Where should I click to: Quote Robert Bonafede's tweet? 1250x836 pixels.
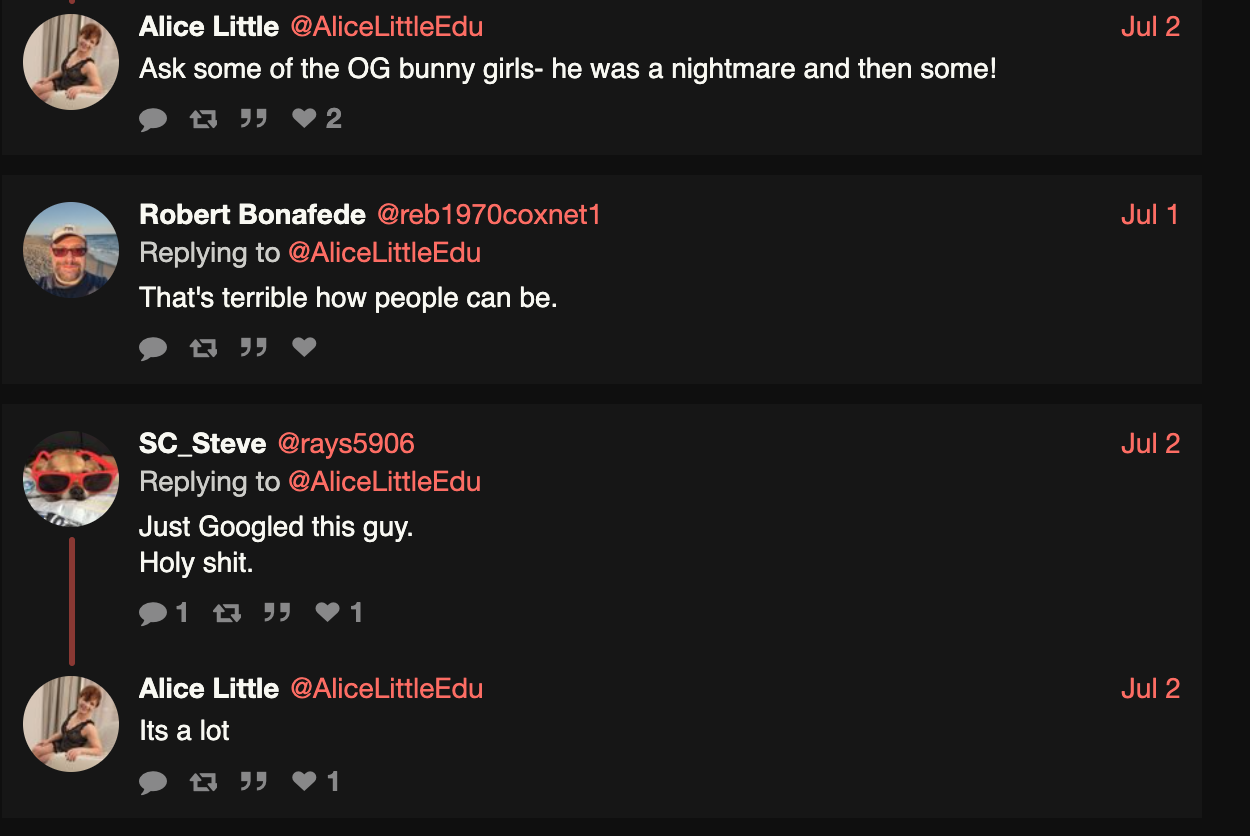[x=254, y=347]
